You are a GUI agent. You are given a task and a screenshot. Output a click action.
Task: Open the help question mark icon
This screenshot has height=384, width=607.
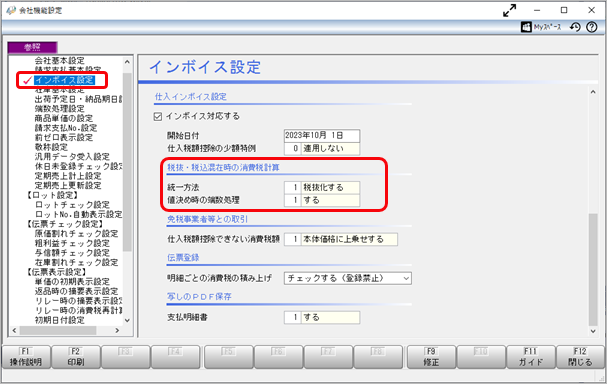pyautogui.click(x=592, y=27)
